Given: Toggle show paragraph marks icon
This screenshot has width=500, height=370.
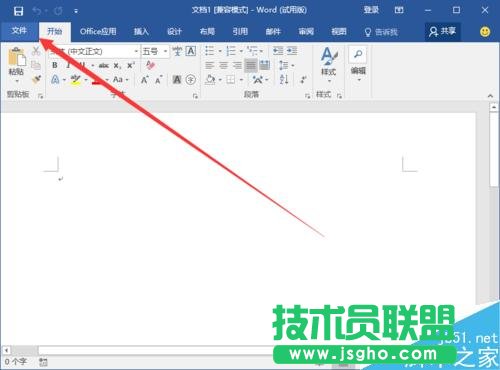Looking at the screenshot, I should pos(303,80).
